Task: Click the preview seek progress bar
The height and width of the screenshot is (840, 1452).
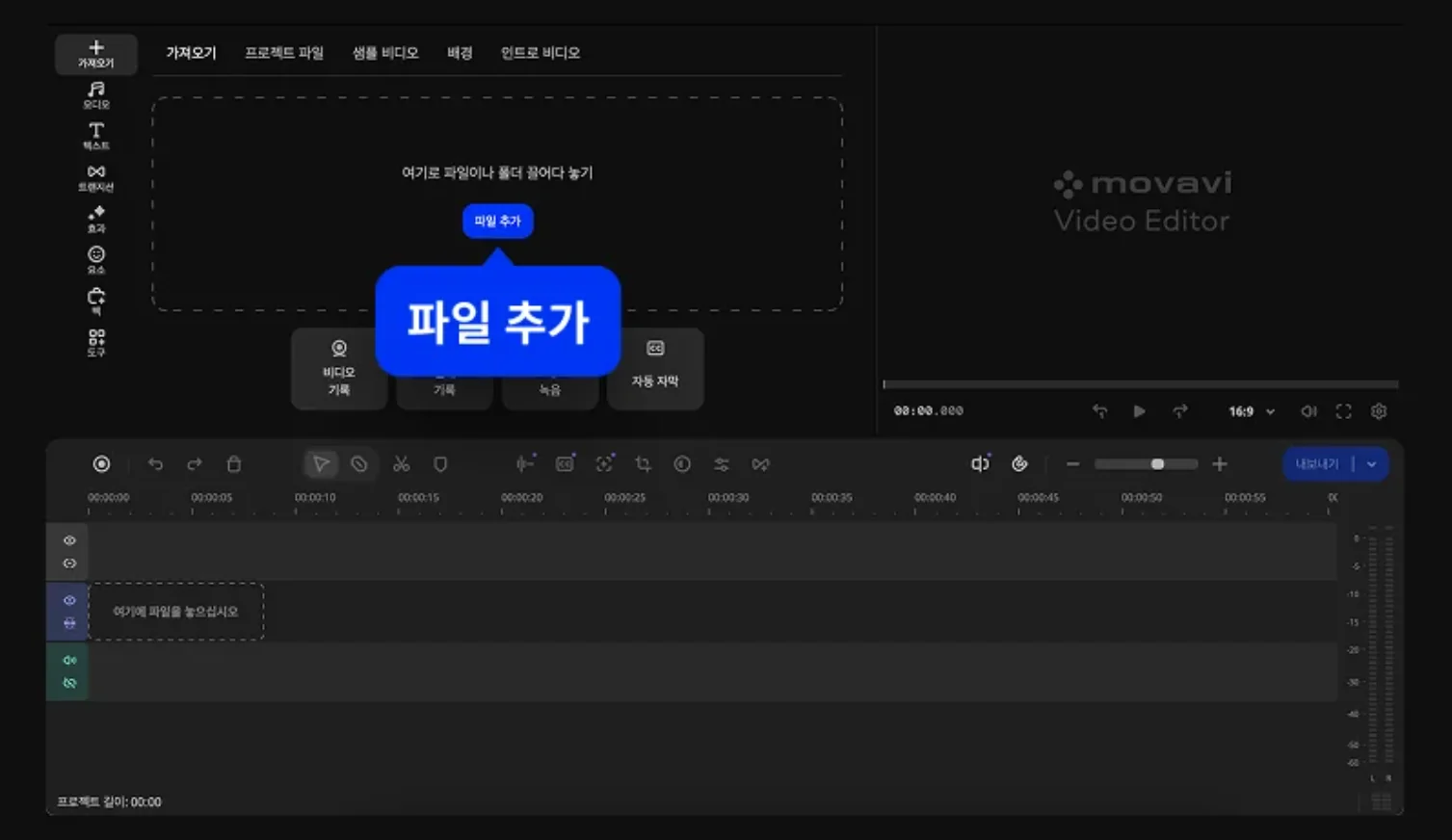Action: coord(1141,384)
